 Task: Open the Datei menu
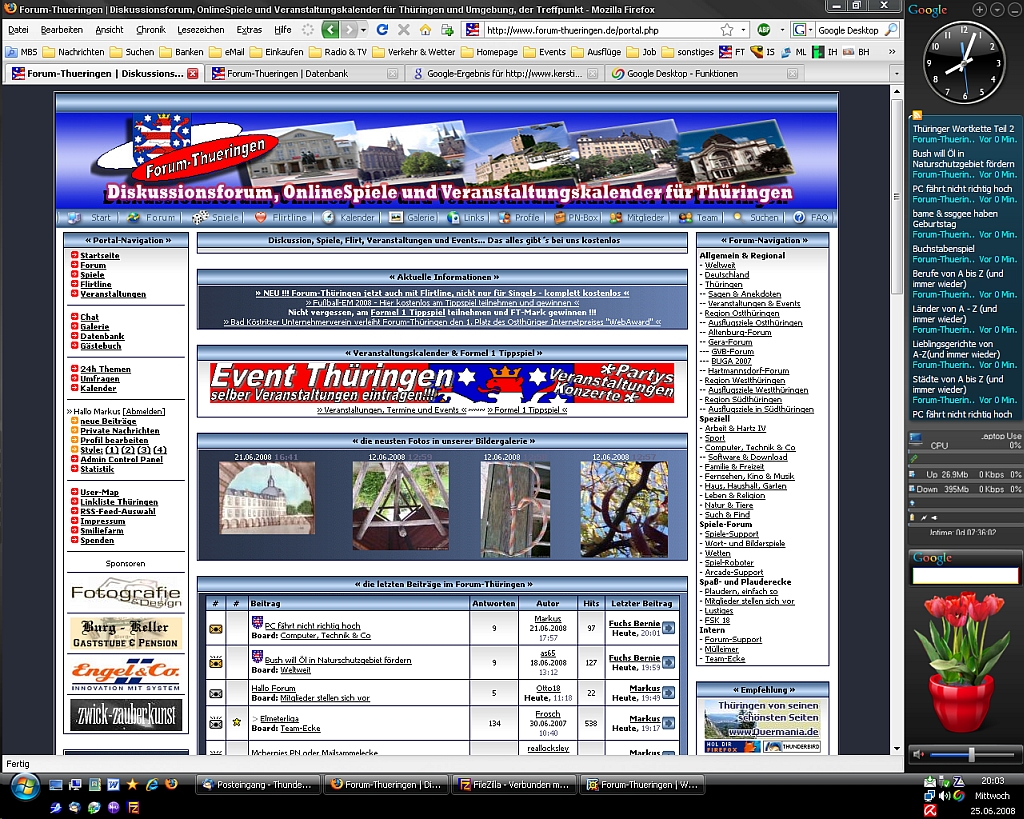18,29
